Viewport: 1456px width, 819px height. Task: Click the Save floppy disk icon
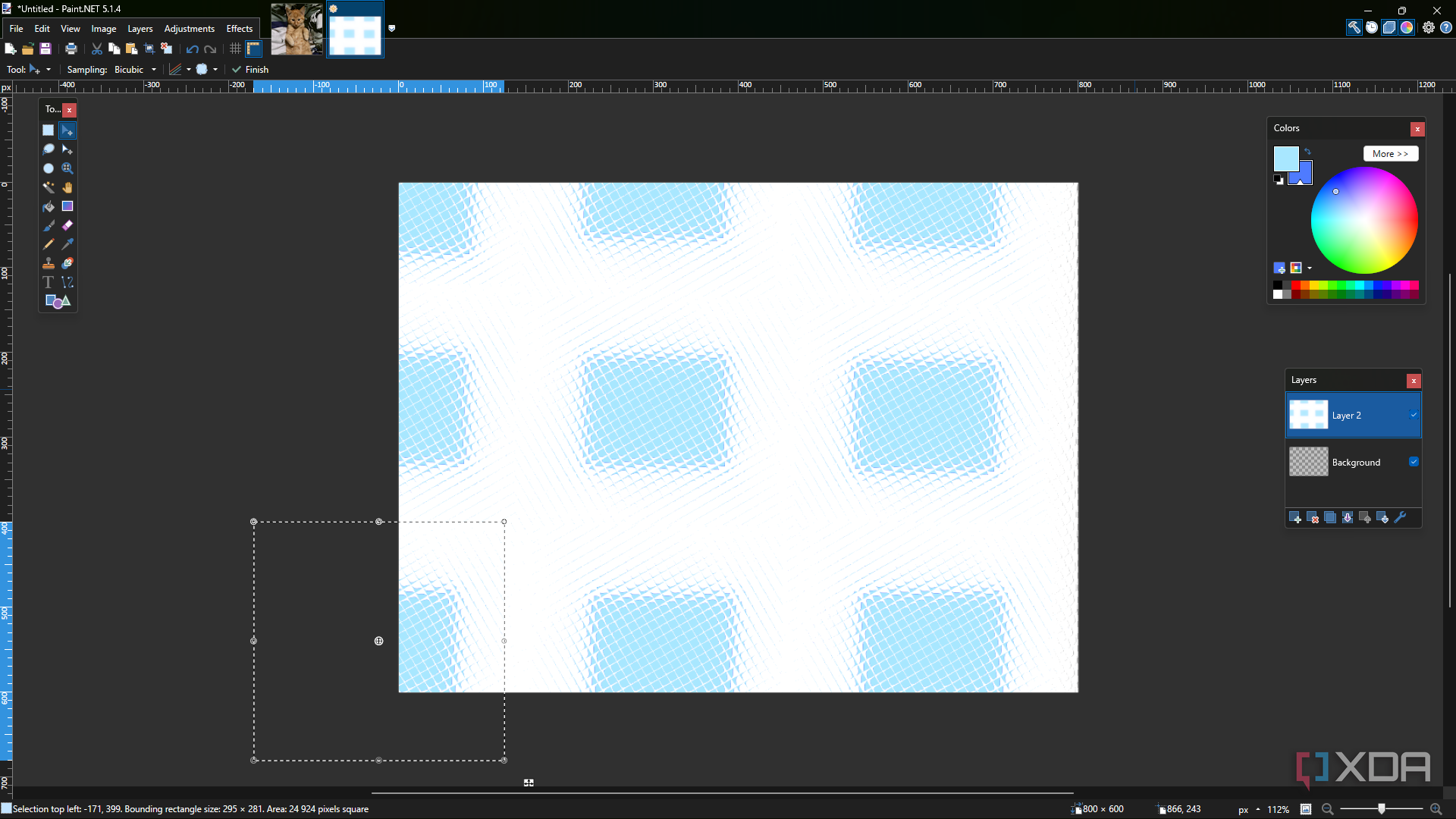coord(45,49)
